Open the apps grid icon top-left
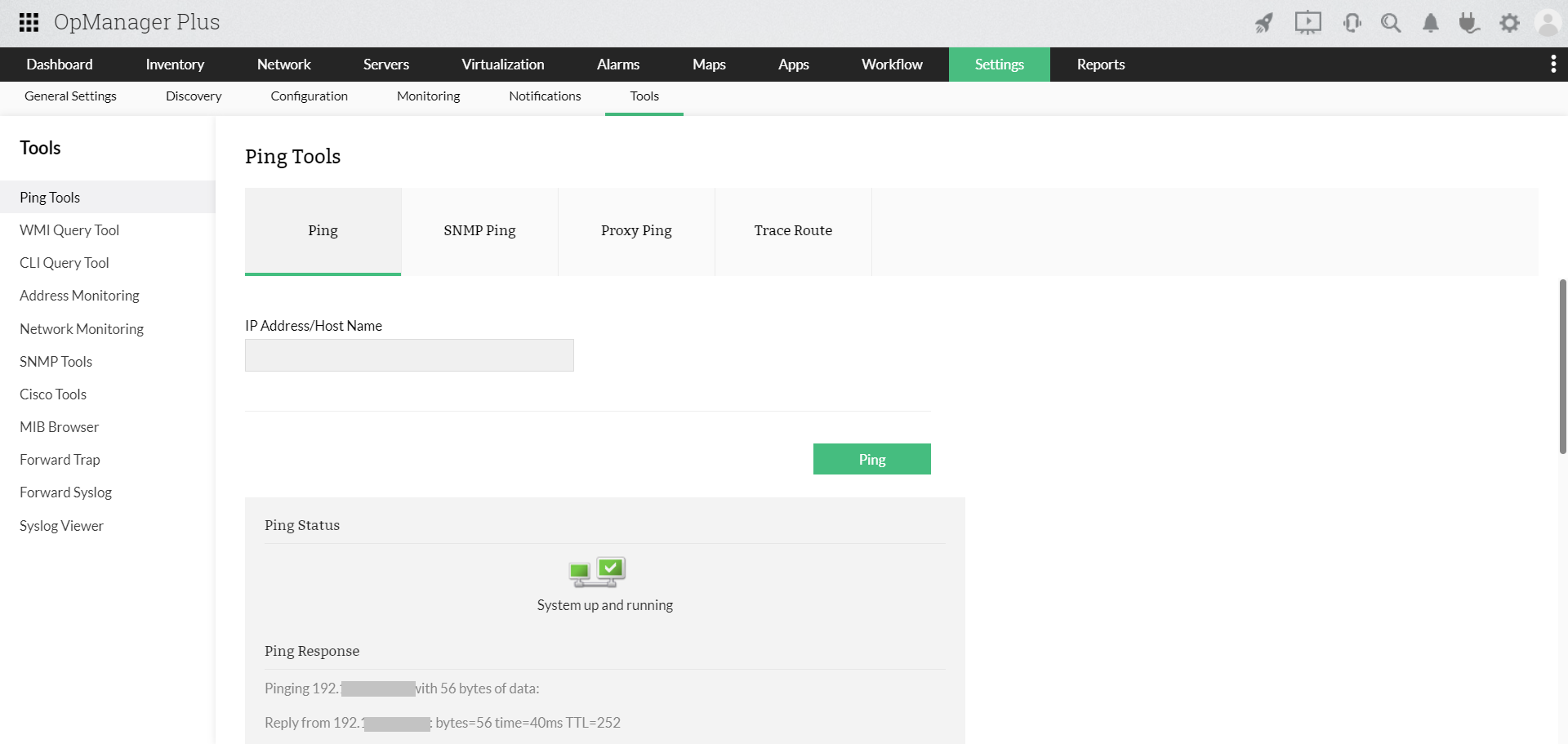1568x744 pixels. [29, 23]
